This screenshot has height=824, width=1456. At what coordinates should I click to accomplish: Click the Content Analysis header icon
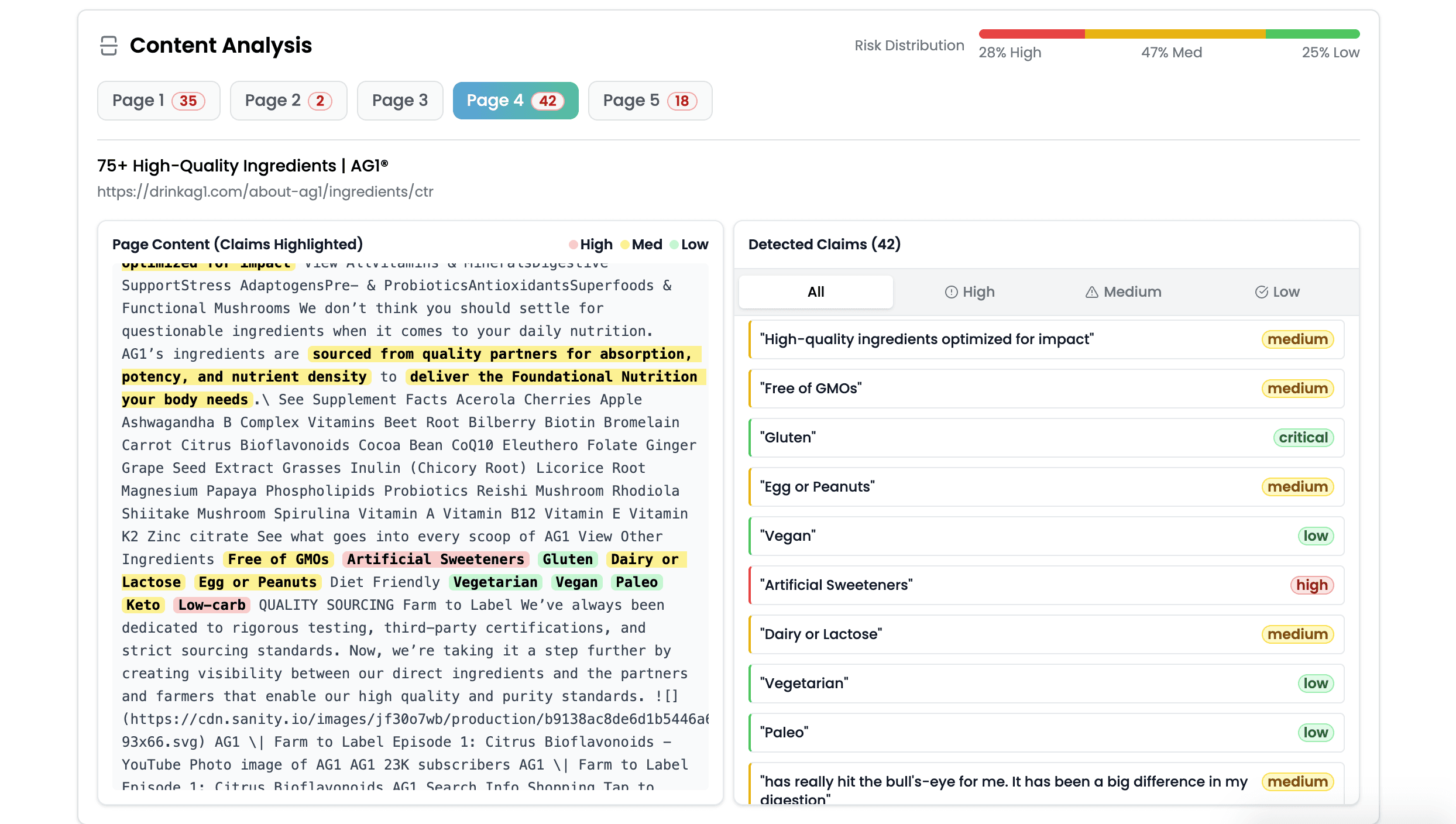[109, 46]
